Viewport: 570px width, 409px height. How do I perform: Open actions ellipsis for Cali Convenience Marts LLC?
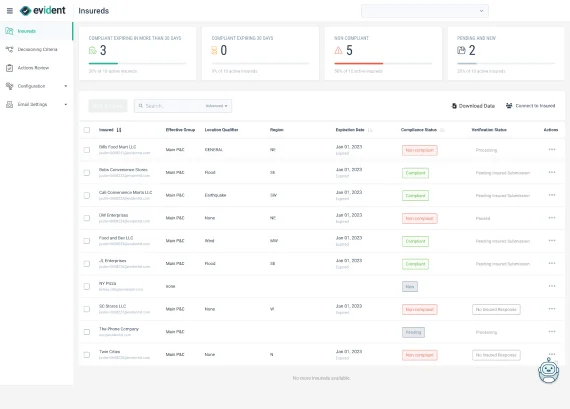click(x=552, y=195)
